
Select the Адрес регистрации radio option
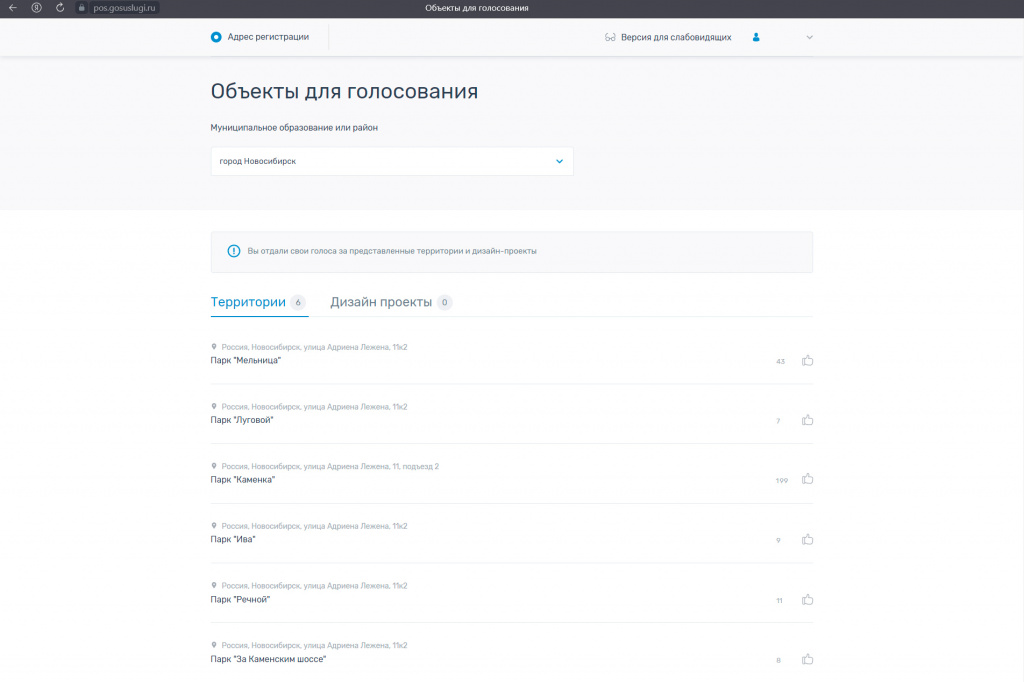tap(216, 37)
